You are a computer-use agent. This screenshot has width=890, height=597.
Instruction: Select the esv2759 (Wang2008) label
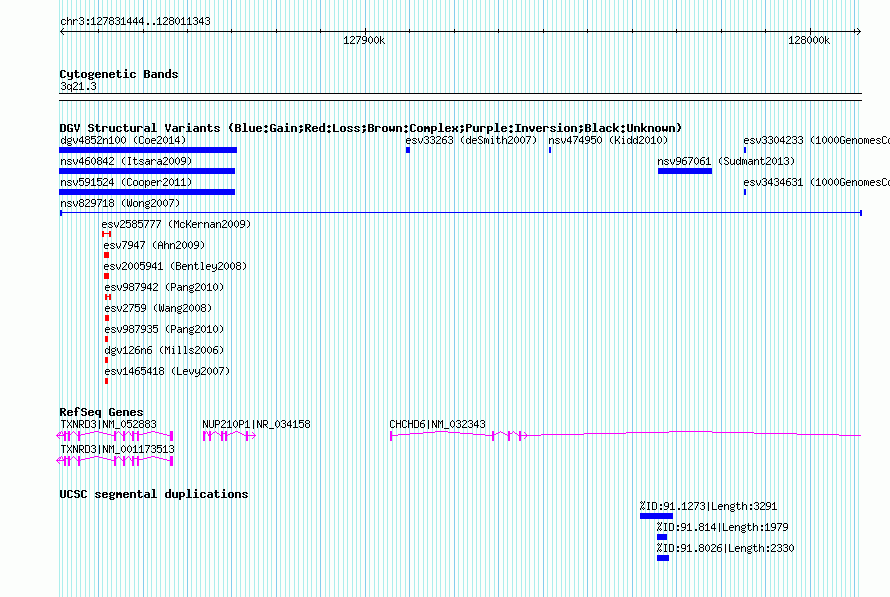point(158,308)
